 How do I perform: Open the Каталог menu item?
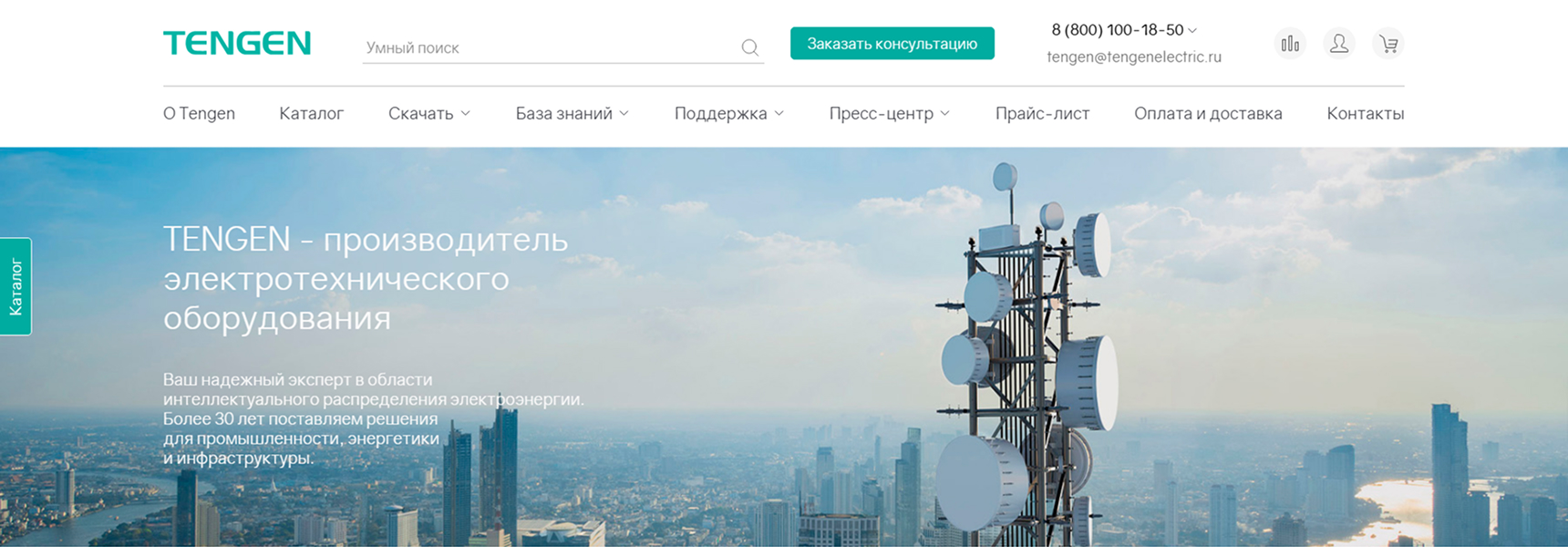coord(312,113)
